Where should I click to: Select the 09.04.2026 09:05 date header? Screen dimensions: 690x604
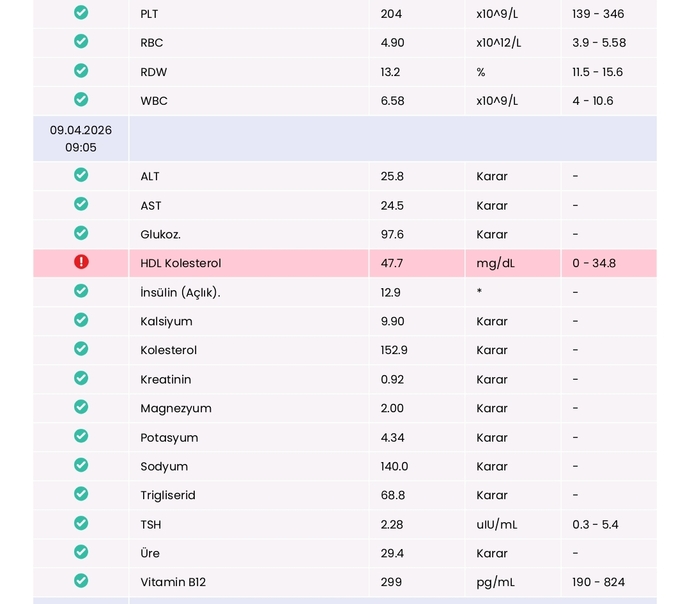click(81, 139)
